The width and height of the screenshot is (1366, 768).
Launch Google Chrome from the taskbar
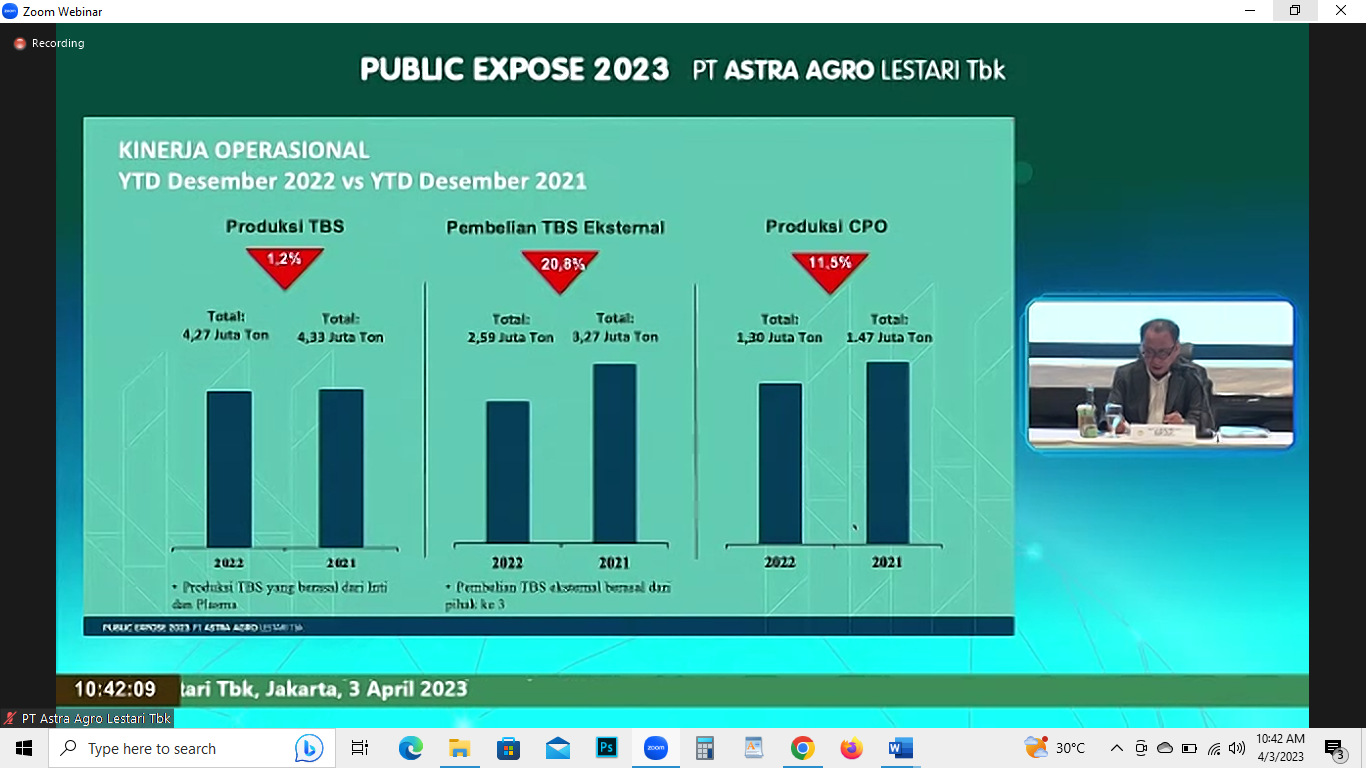802,748
